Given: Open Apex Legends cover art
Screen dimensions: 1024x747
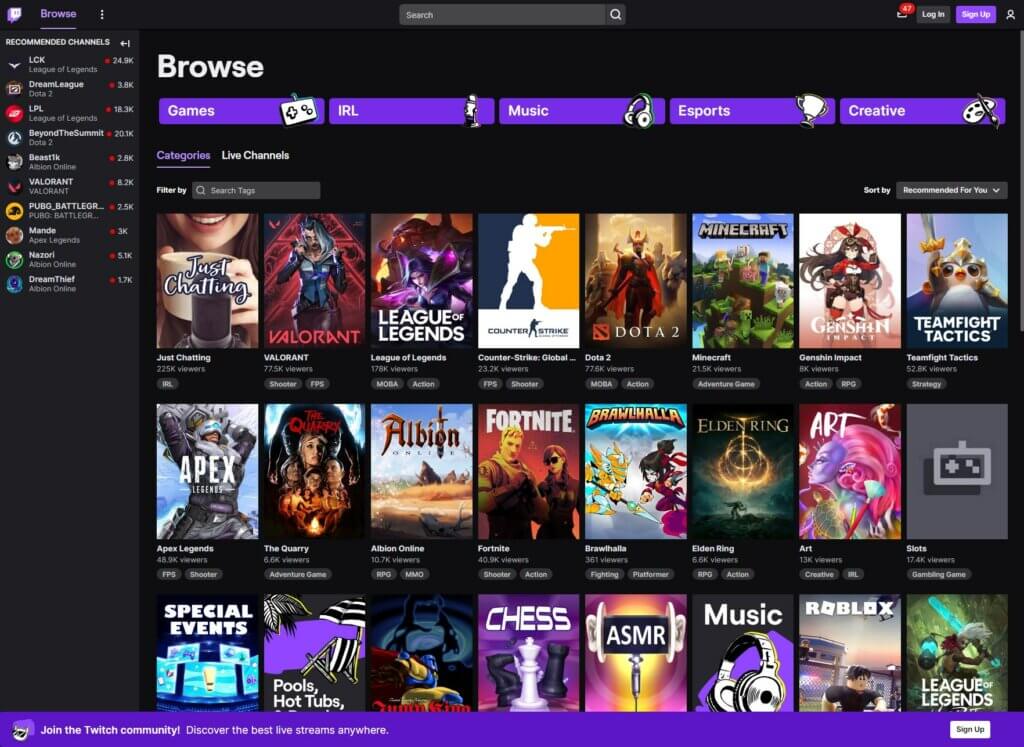Looking at the screenshot, I should pyautogui.click(x=207, y=471).
